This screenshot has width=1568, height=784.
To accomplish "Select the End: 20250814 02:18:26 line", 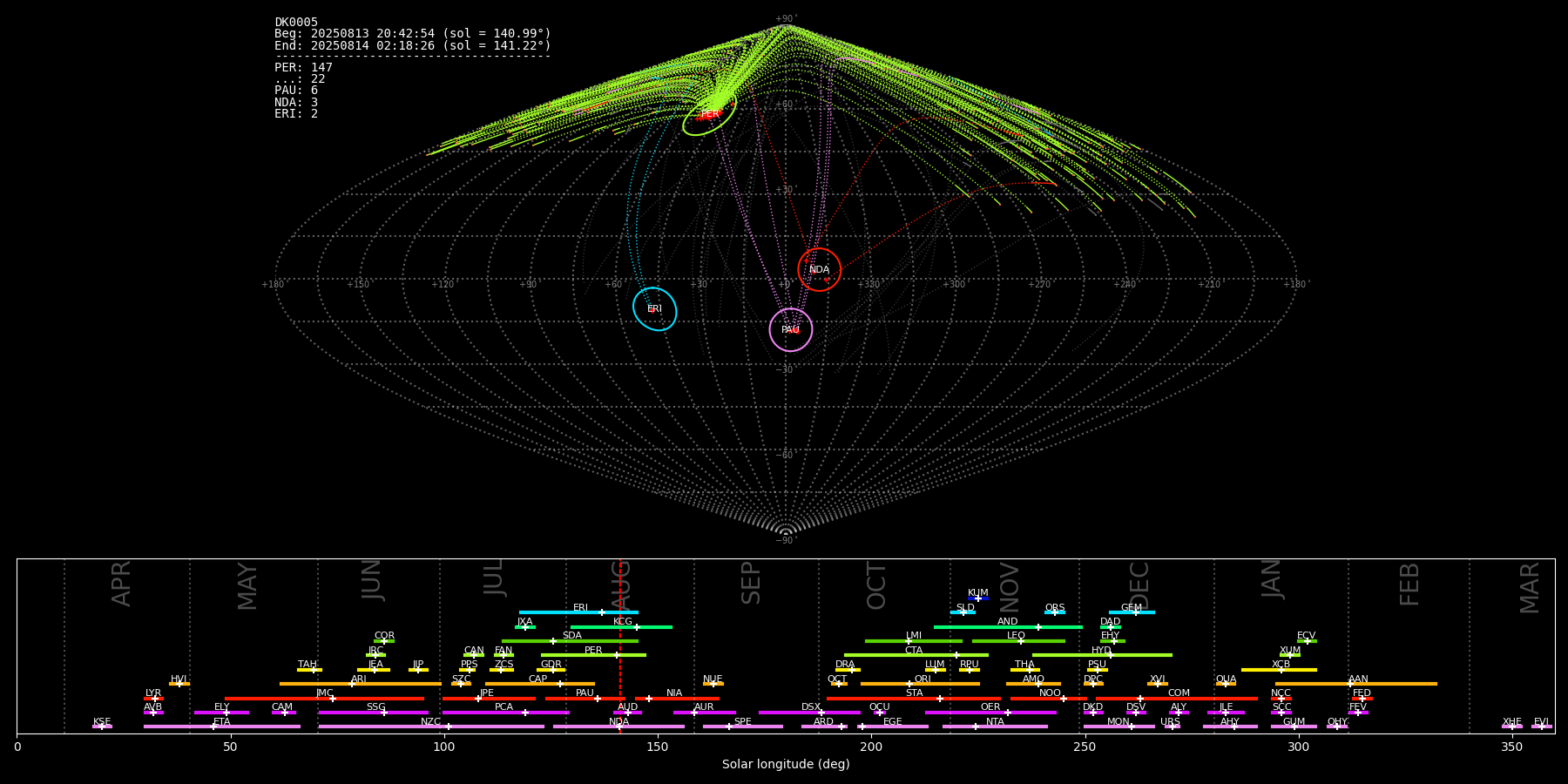I will click(x=413, y=45).
